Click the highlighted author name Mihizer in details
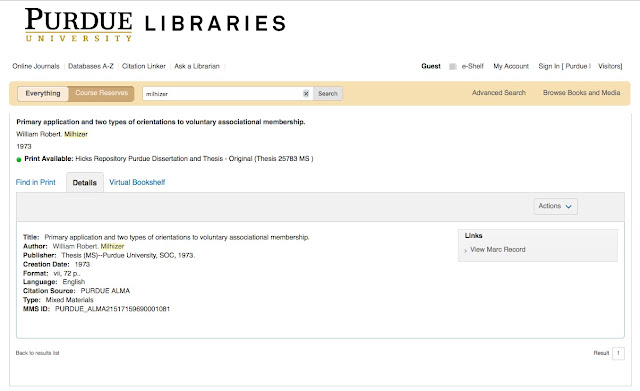The width and height of the screenshot is (640, 391). coord(112,246)
